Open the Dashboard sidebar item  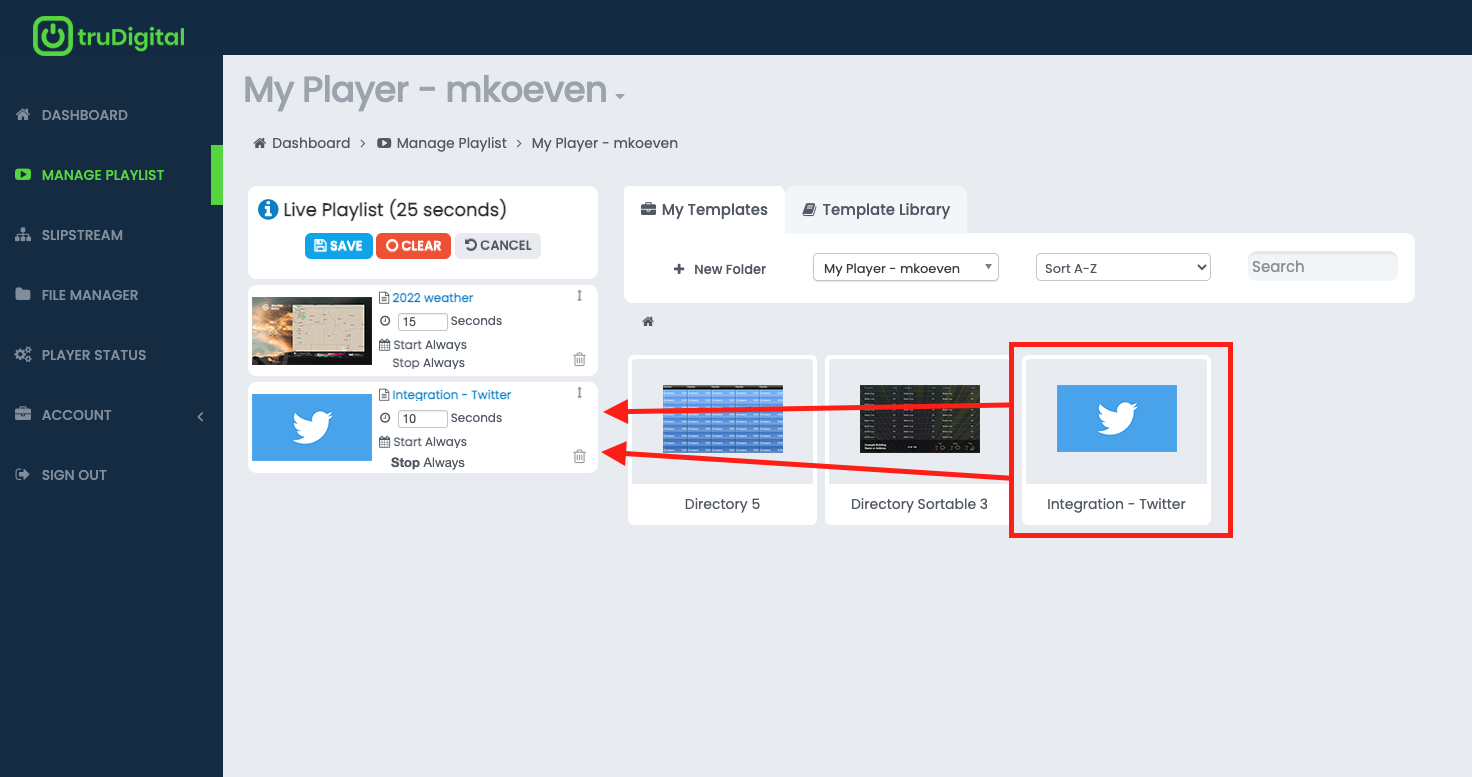coord(85,115)
